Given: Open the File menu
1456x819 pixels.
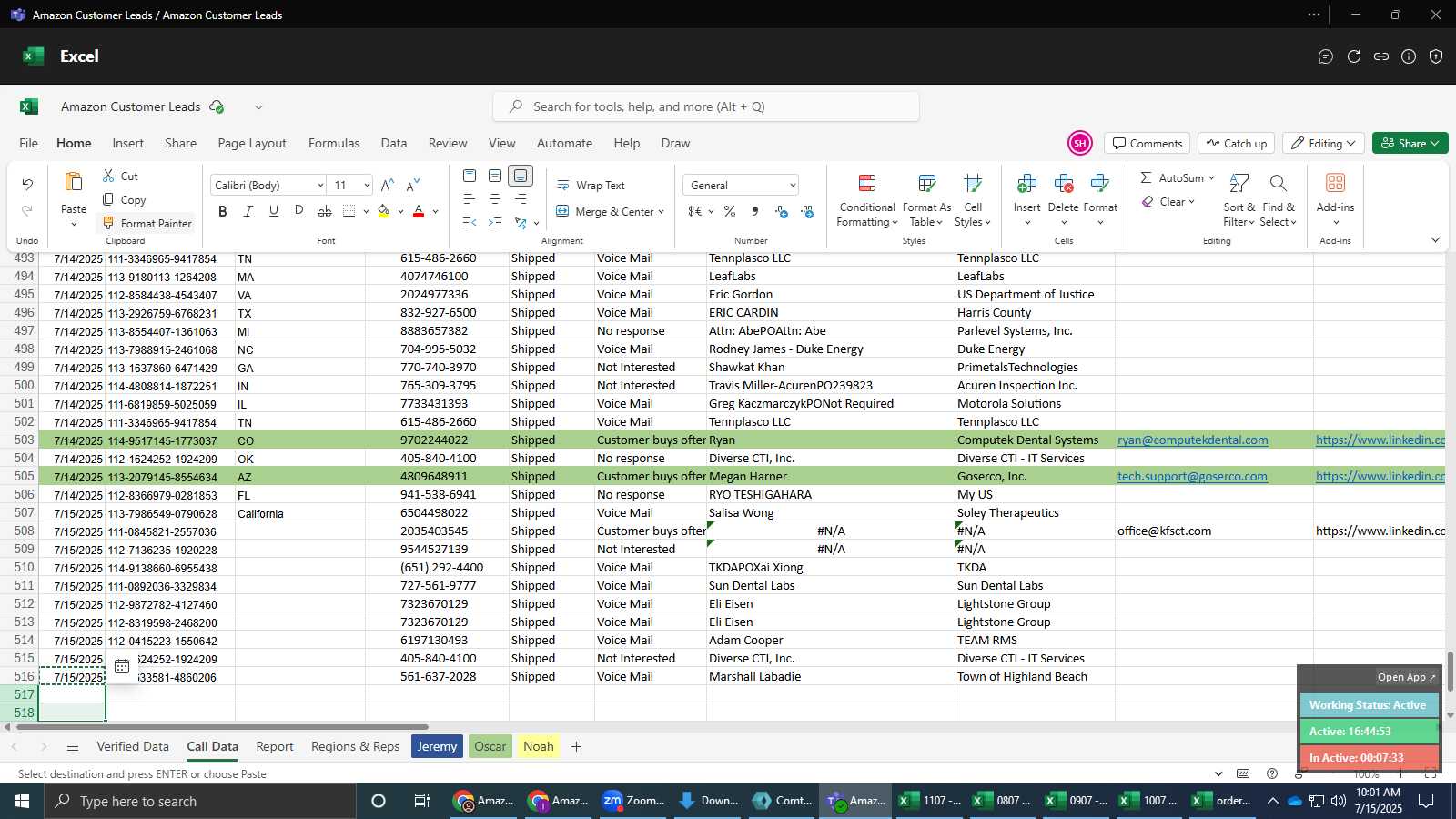Looking at the screenshot, I should pyautogui.click(x=29, y=143).
